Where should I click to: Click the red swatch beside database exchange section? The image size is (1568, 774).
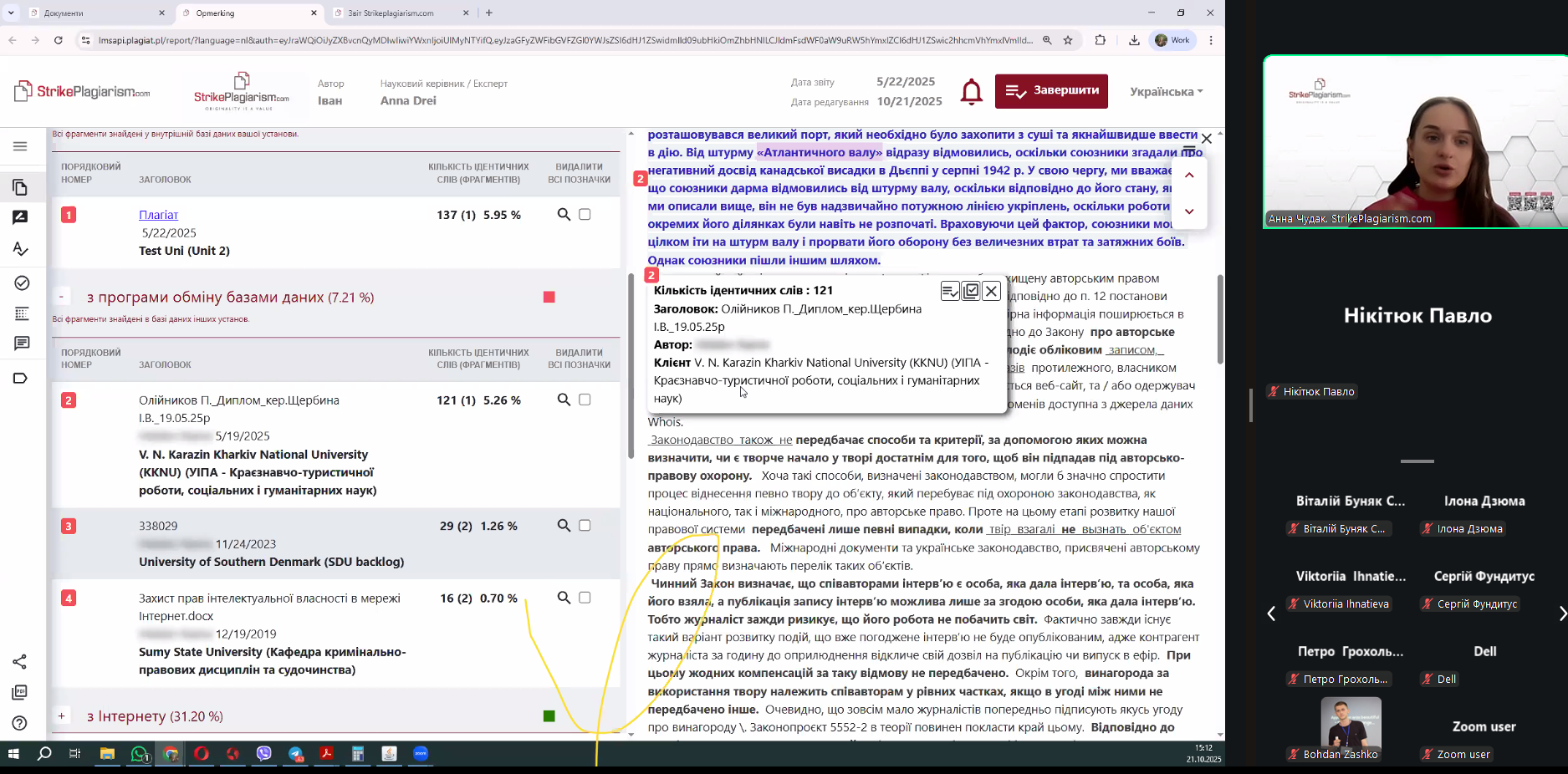tap(549, 297)
